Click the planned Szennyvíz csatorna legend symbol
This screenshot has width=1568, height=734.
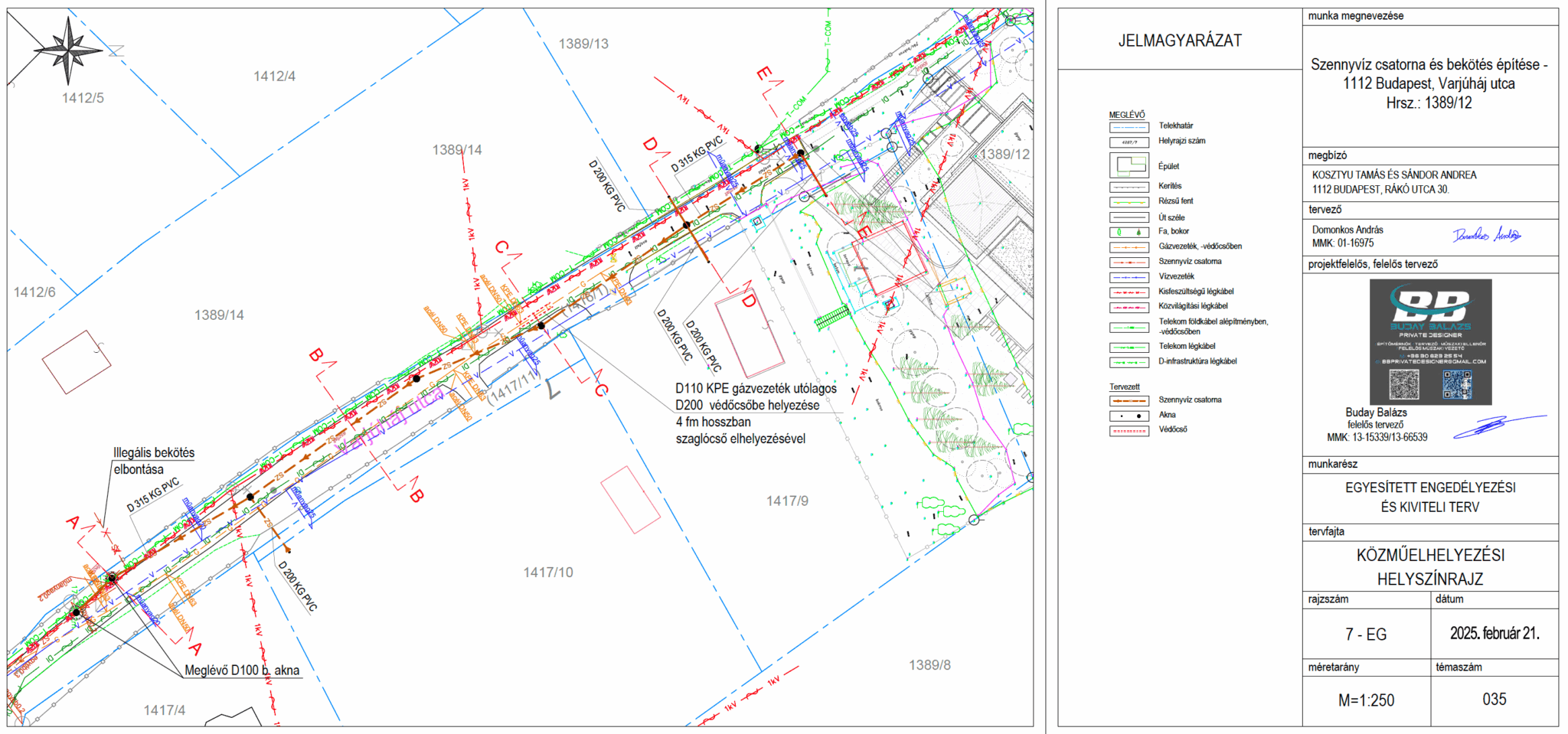(x=1129, y=400)
